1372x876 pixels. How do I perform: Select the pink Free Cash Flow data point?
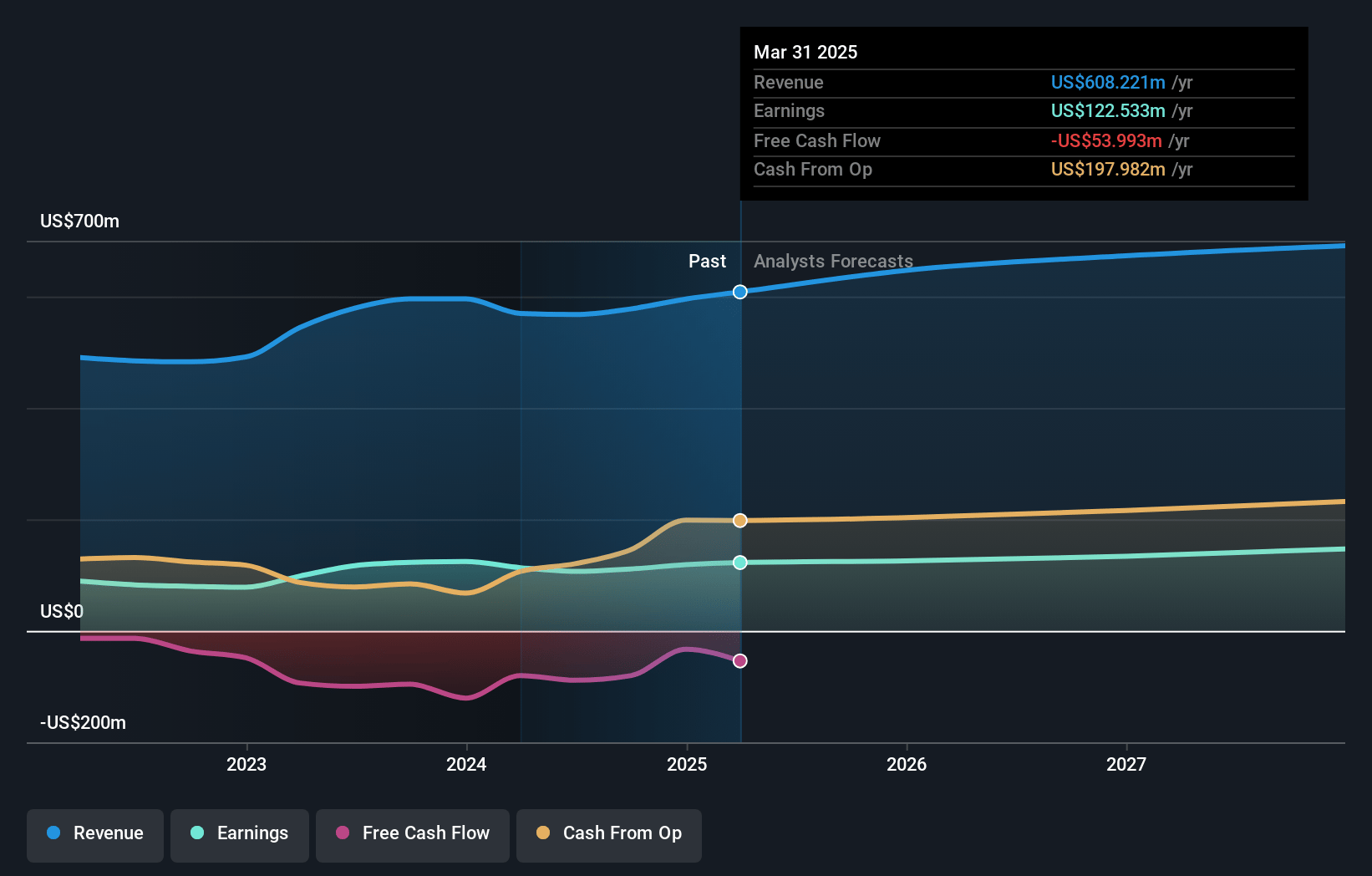(x=740, y=661)
